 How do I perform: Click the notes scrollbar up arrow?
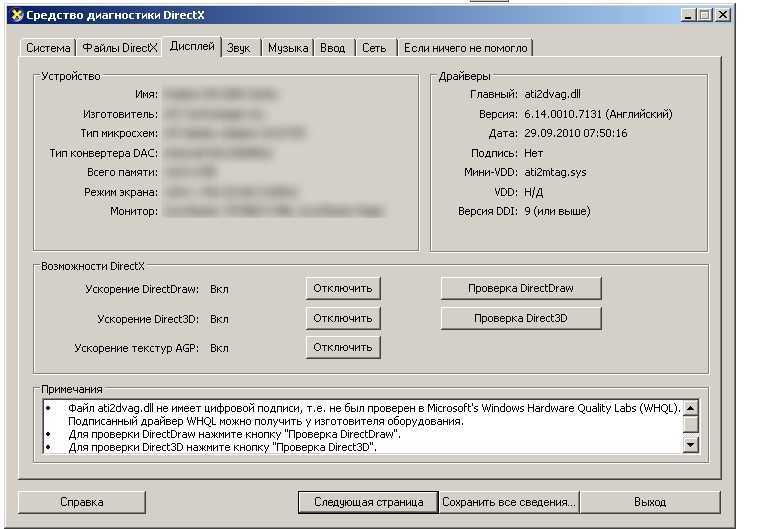(x=691, y=408)
